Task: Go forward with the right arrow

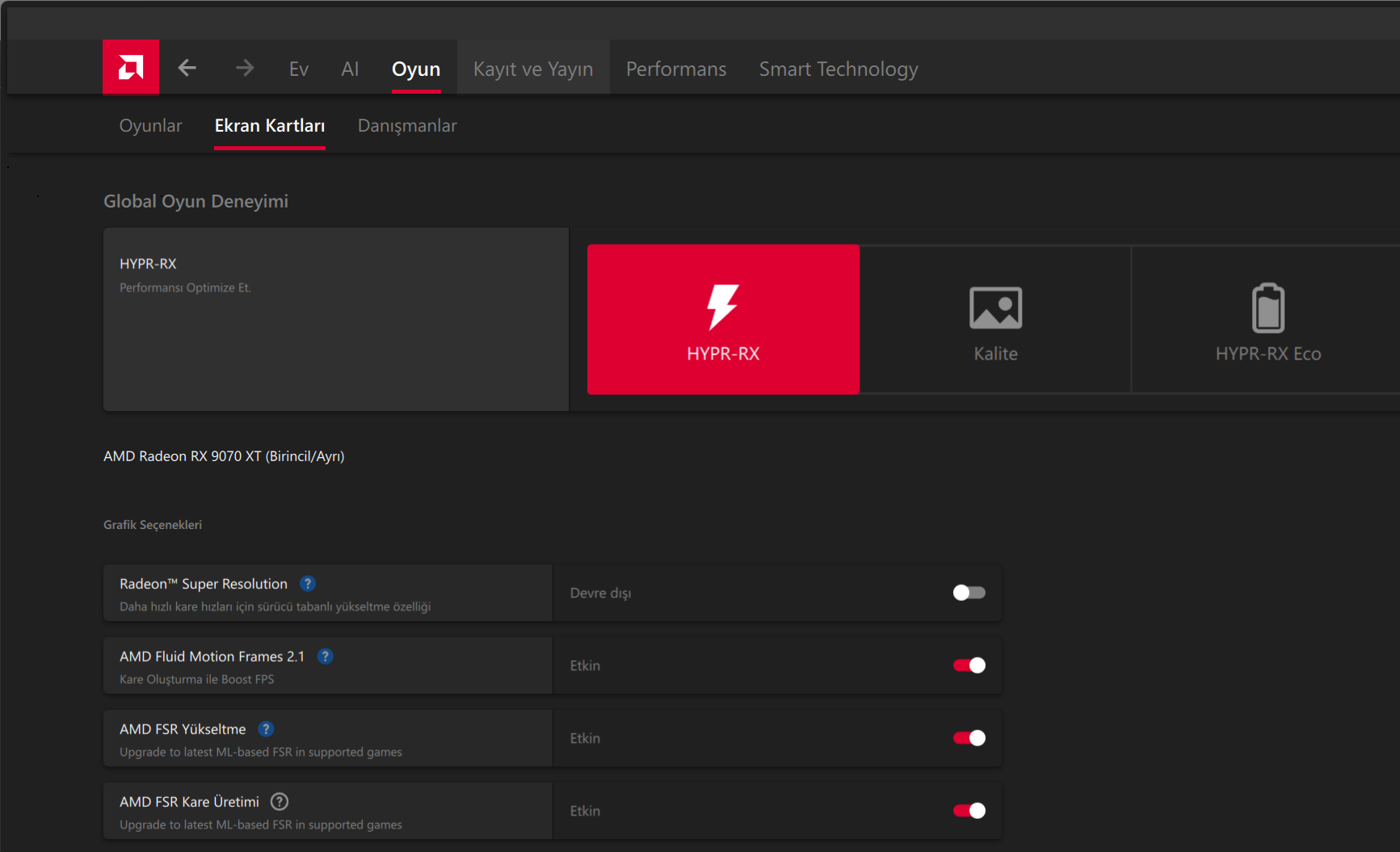Action: tap(245, 68)
